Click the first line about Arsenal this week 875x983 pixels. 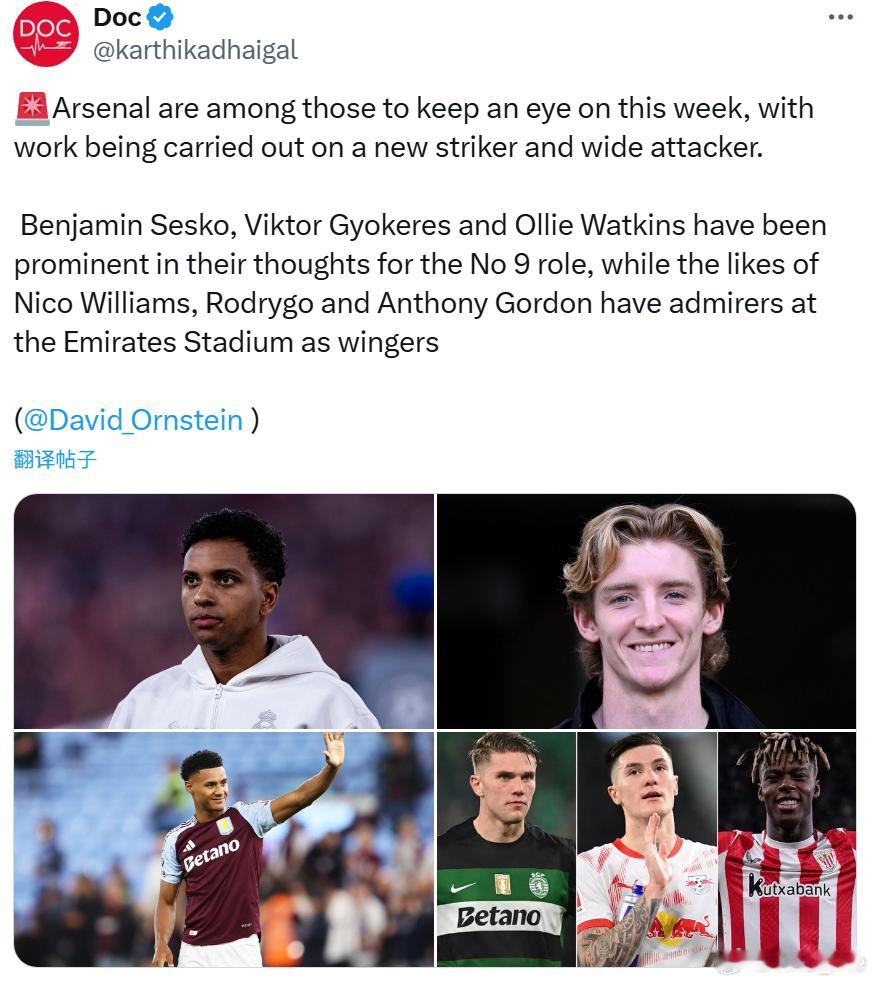click(414, 108)
